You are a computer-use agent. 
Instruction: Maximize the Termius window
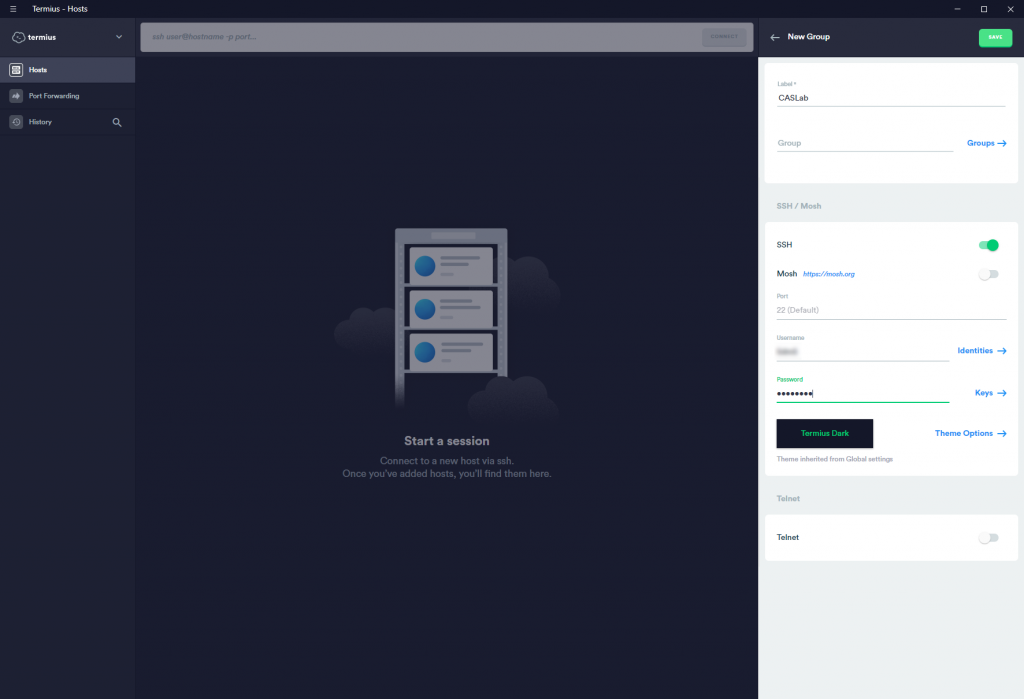click(984, 9)
